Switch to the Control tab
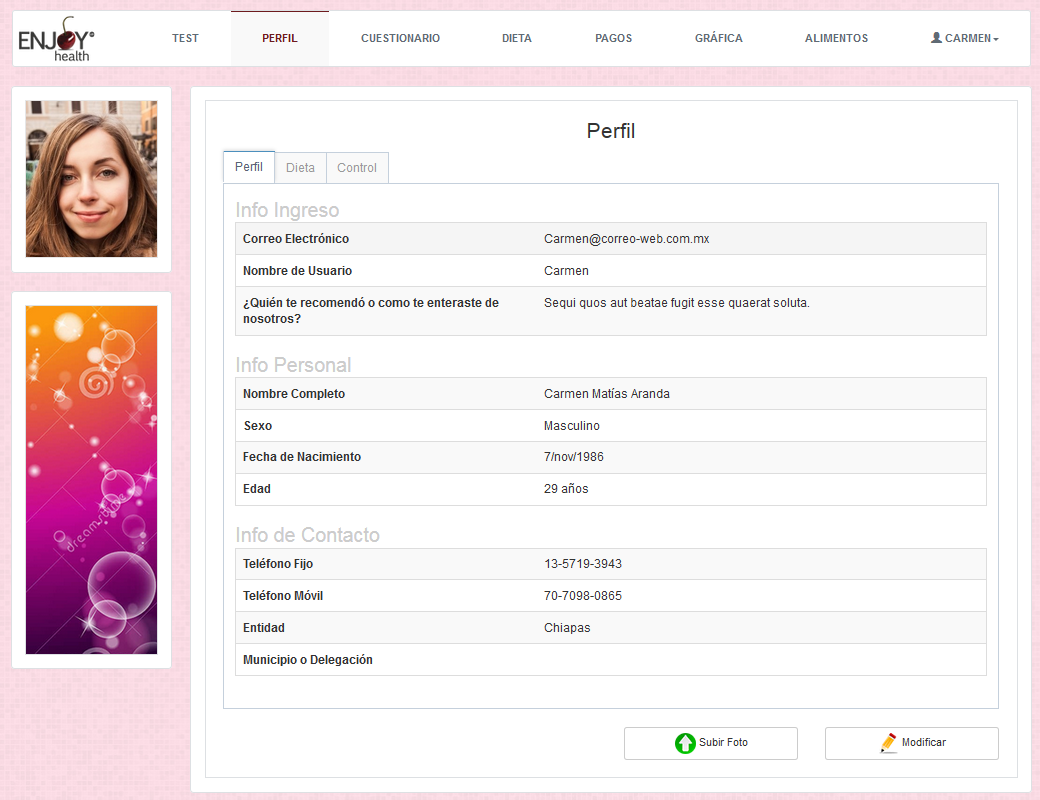Viewport: 1040px width, 800px height. pos(357,168)
